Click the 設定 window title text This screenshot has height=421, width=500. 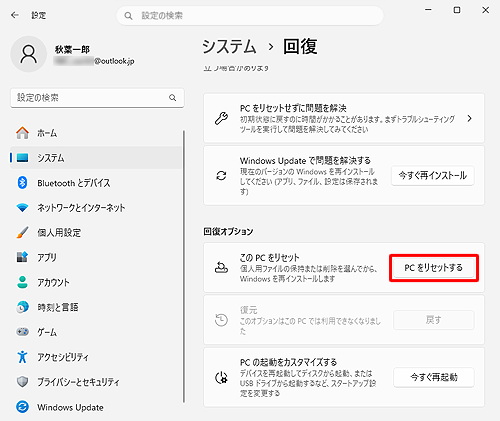[39, 15]
